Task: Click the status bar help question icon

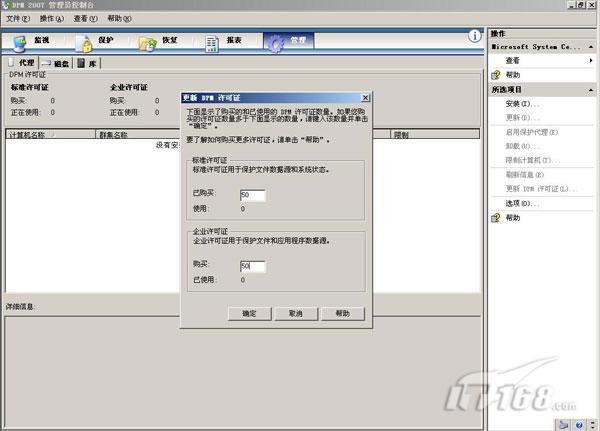Action: coord(579,425)
